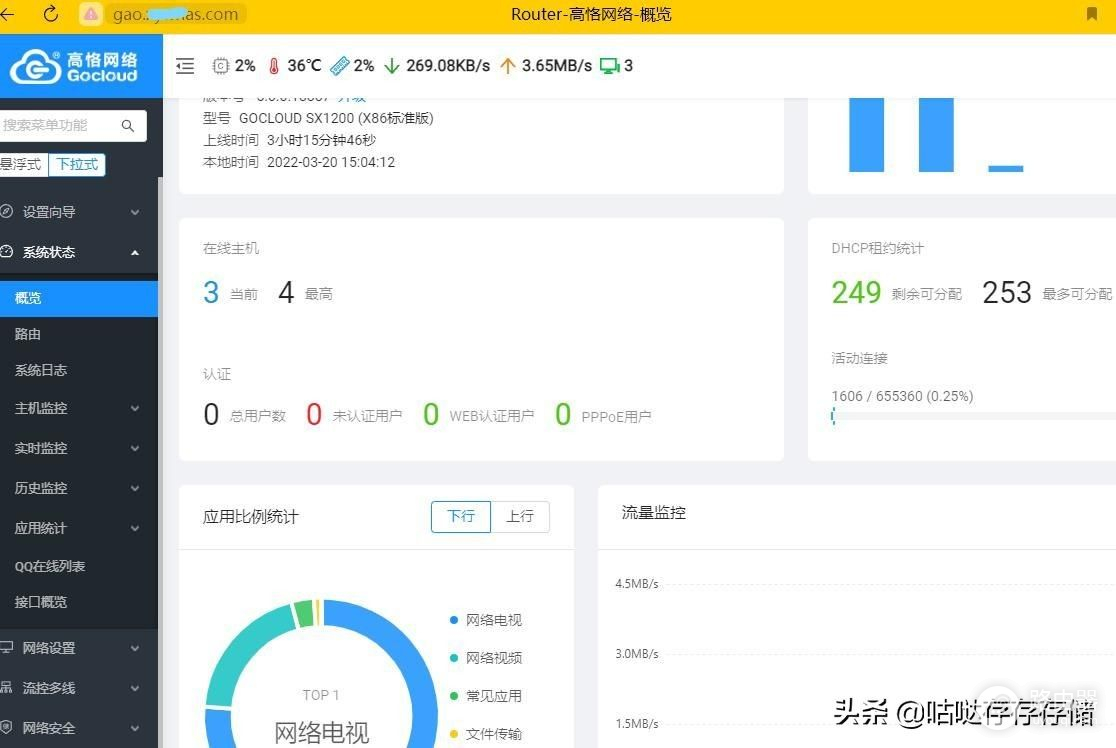1116x748 pixels.
Task: Open the 路由 menu item
Action: tap(28, 334)
